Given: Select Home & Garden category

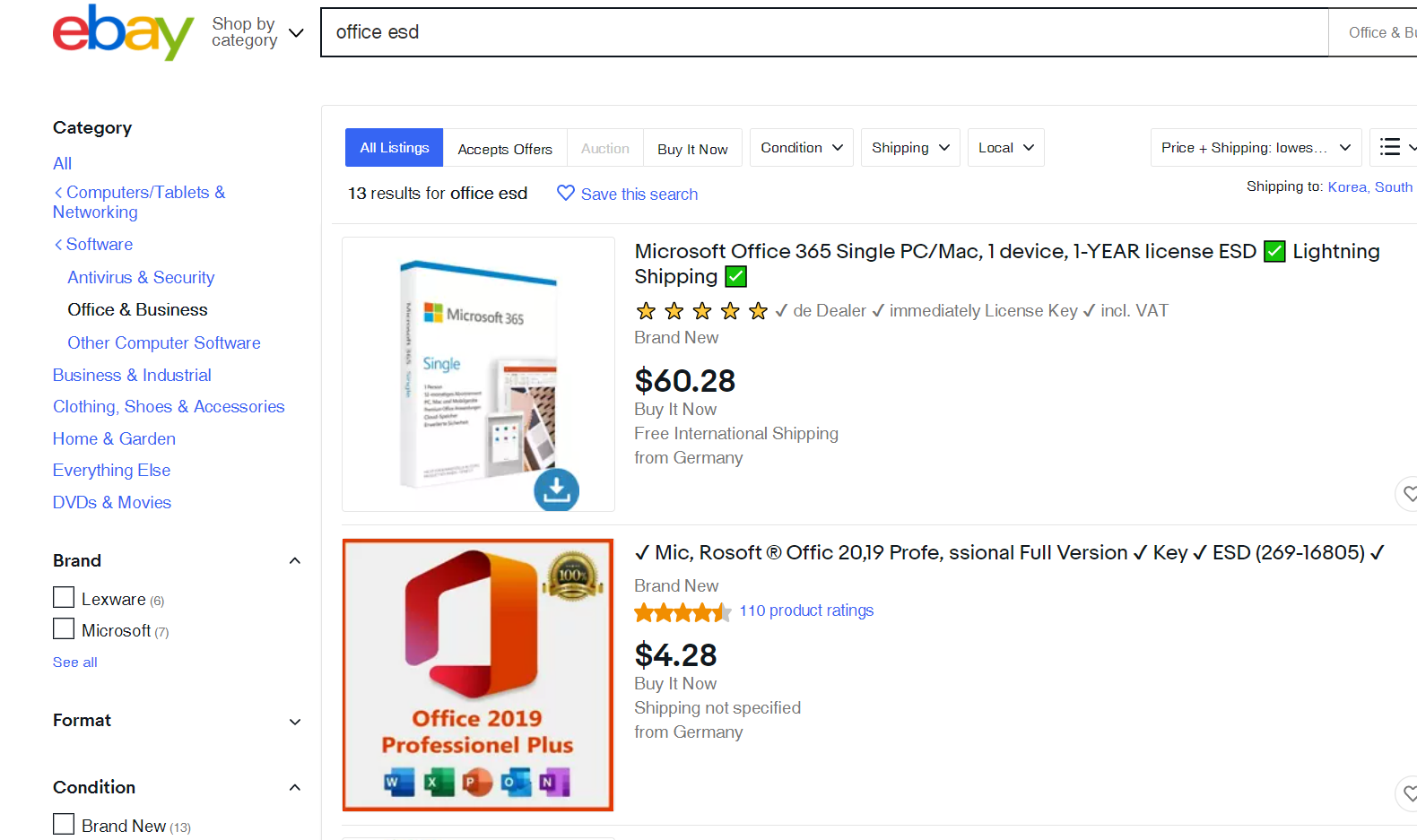Looking at the screenshot, I should point(114,438).
